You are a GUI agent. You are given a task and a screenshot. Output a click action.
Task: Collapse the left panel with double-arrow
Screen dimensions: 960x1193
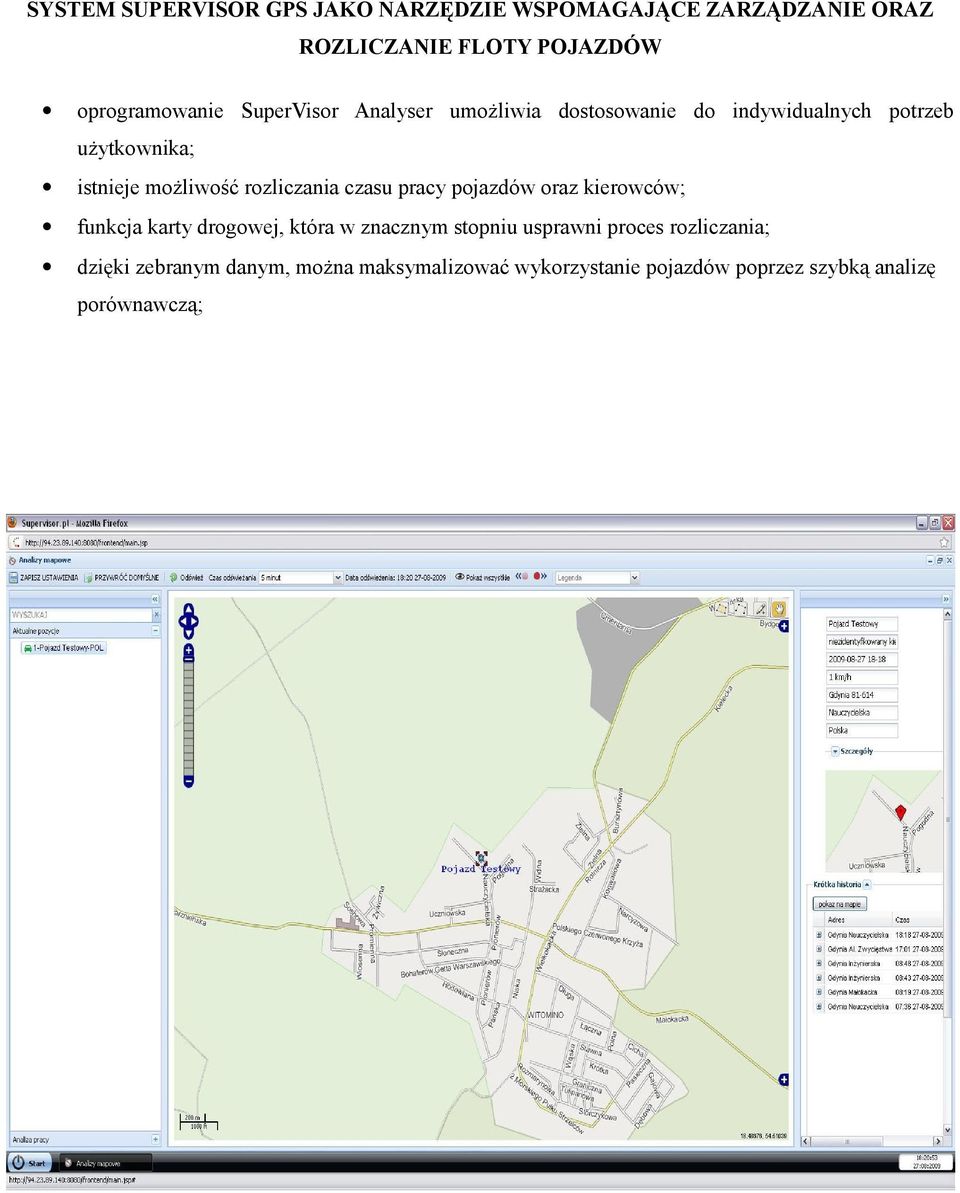(x=155, y=600)
